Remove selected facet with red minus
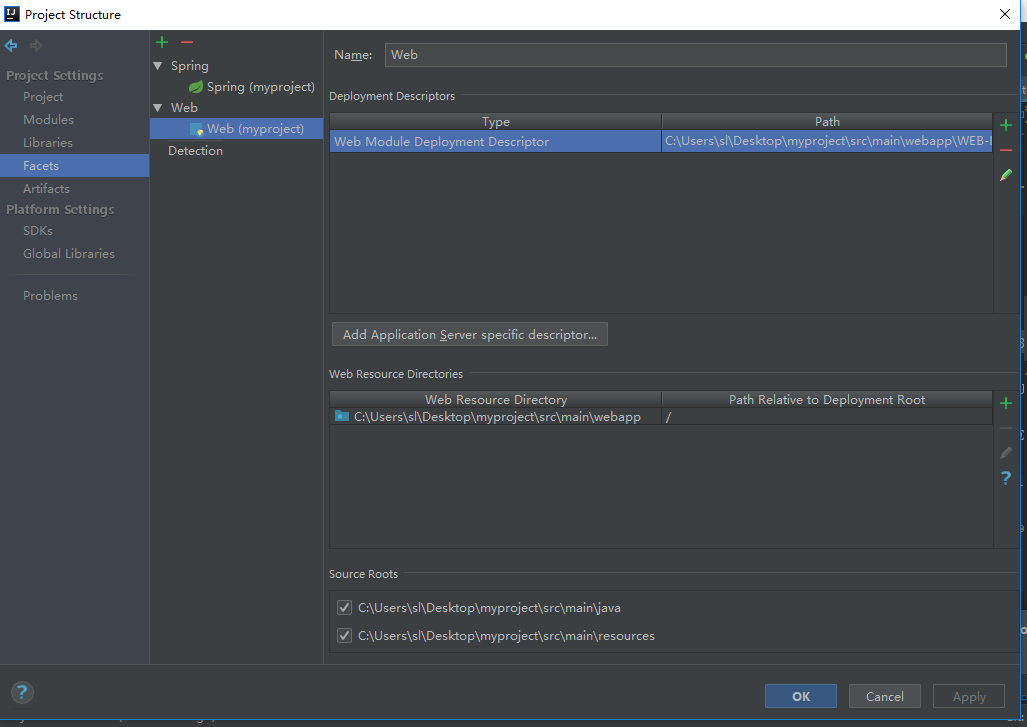1027x727 pixels. tap(187, 43)
